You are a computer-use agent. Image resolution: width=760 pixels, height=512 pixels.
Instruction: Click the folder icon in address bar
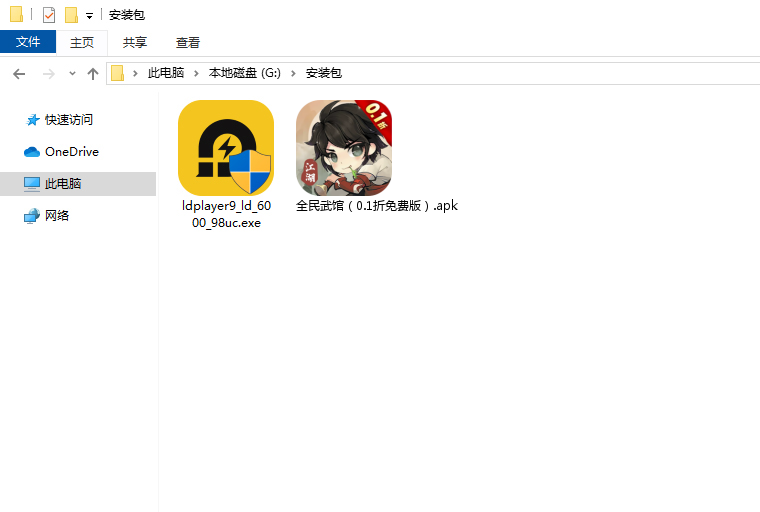117,73
